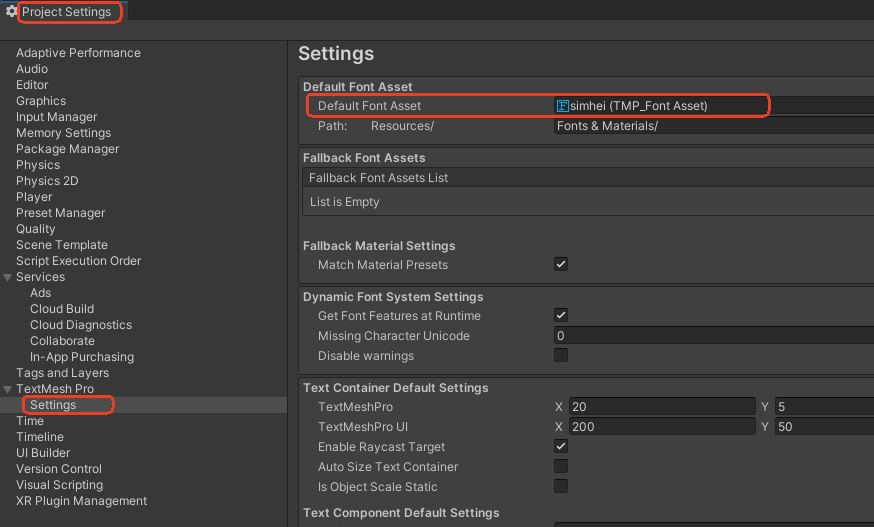Click the Fallback Font Assets List header
874x527 pixels.
[588, 178]
